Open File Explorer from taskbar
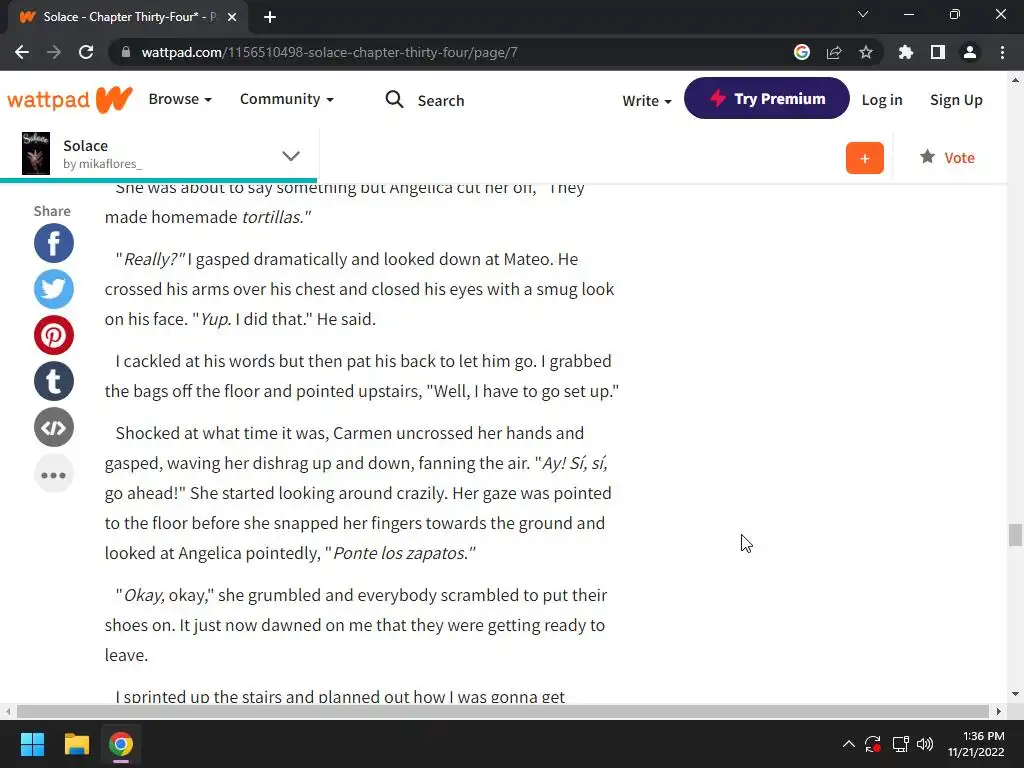 (x=76, y=744)
